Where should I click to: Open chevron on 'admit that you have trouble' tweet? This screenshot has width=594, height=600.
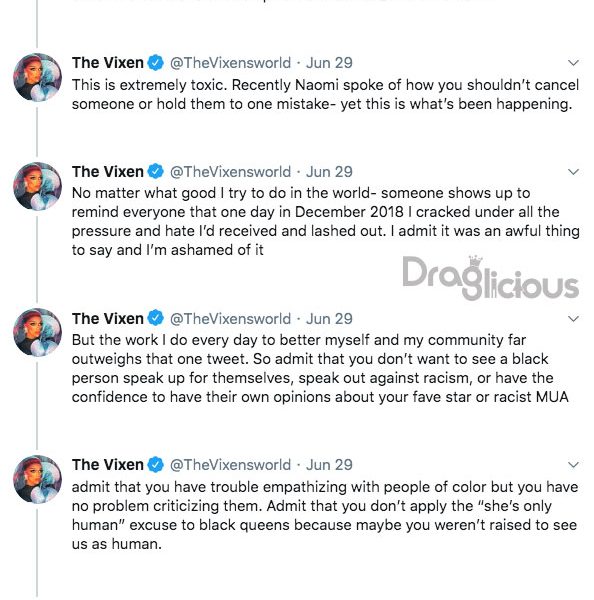coord(573,465)
